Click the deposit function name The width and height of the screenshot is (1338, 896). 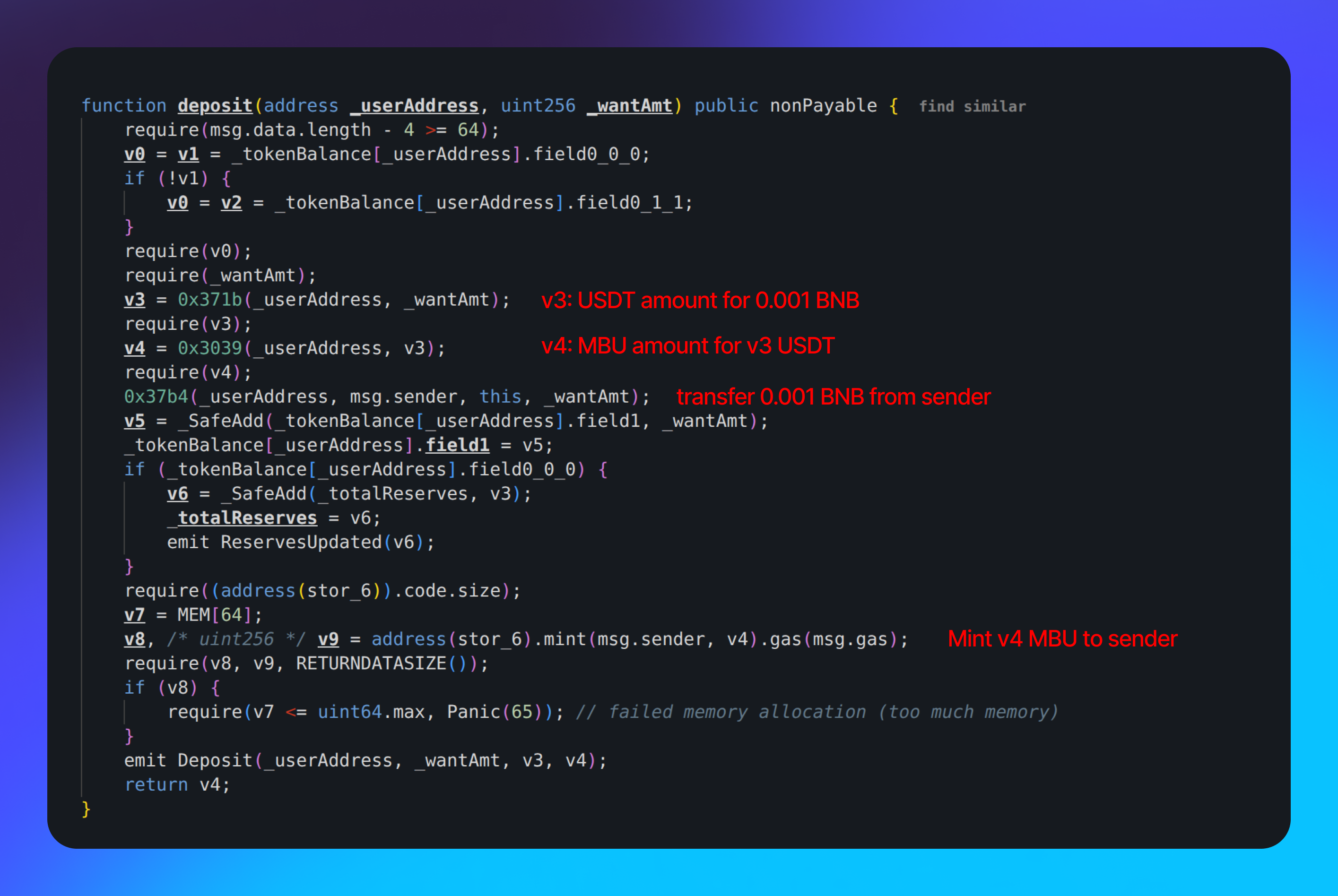click(x=215, y=106)
